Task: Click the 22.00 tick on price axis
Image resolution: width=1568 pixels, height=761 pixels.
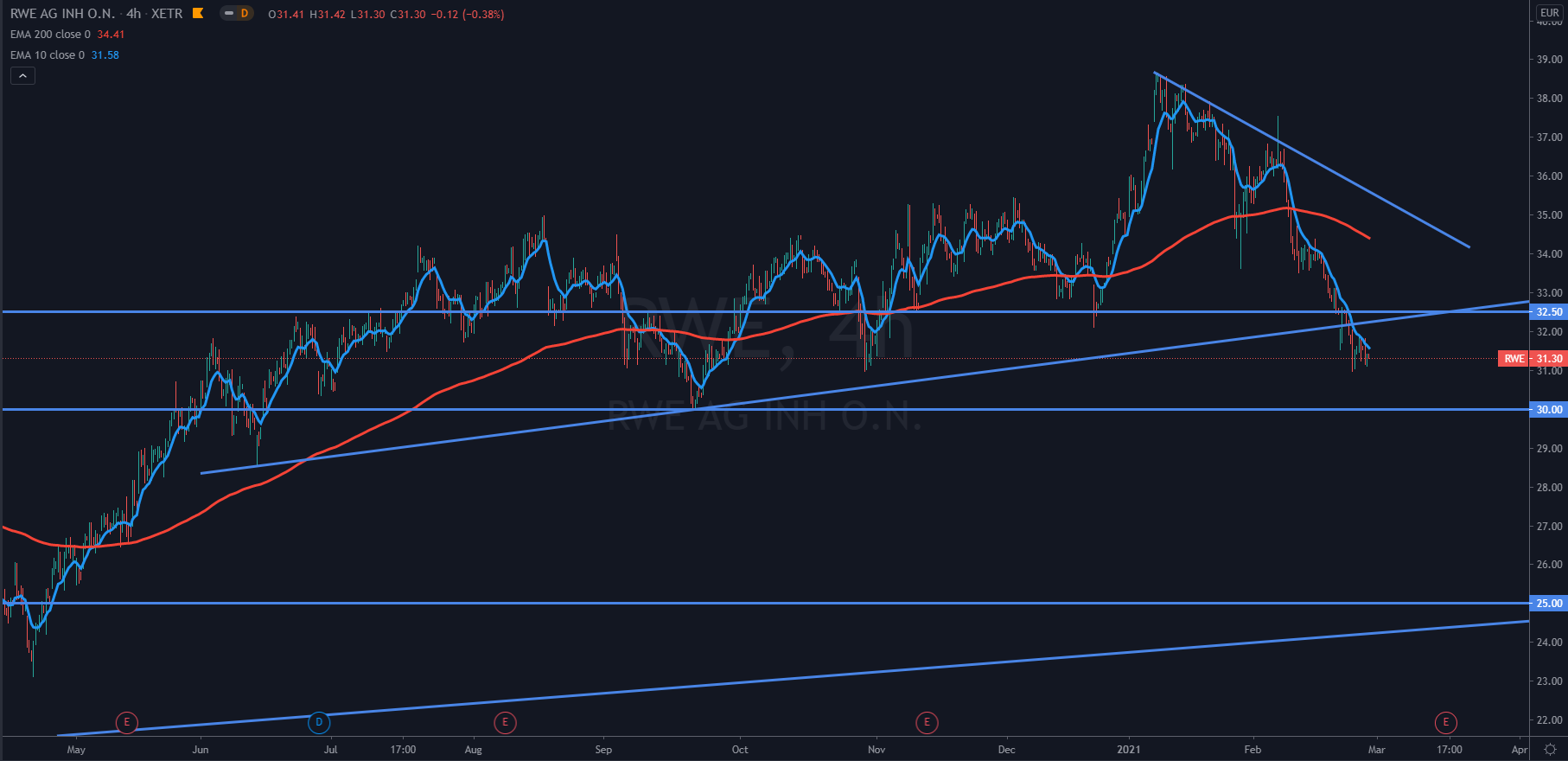Action: click(x=1549, y=719)
